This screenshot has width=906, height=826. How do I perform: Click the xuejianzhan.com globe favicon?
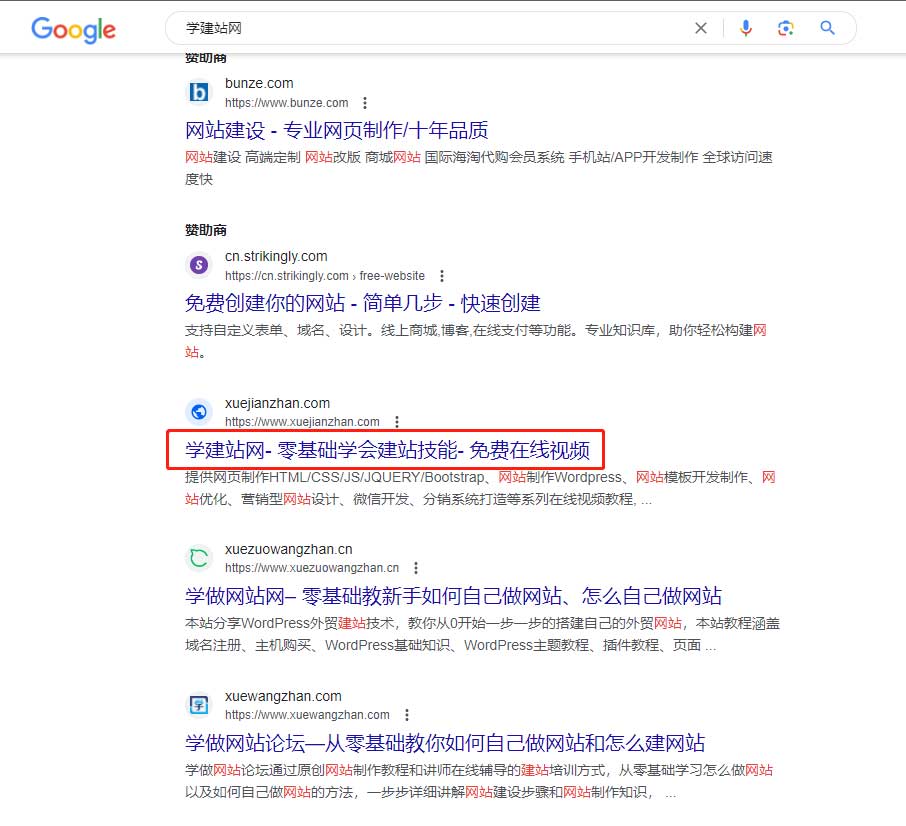click(x=199, y=412)
